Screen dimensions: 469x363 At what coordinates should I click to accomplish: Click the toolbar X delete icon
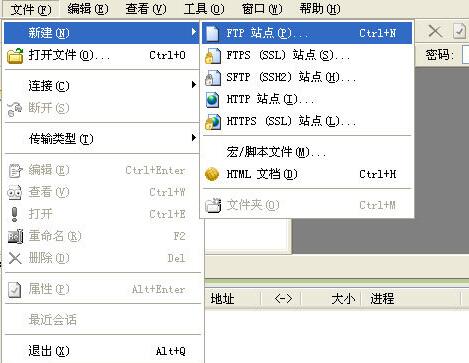click(435, 32)
